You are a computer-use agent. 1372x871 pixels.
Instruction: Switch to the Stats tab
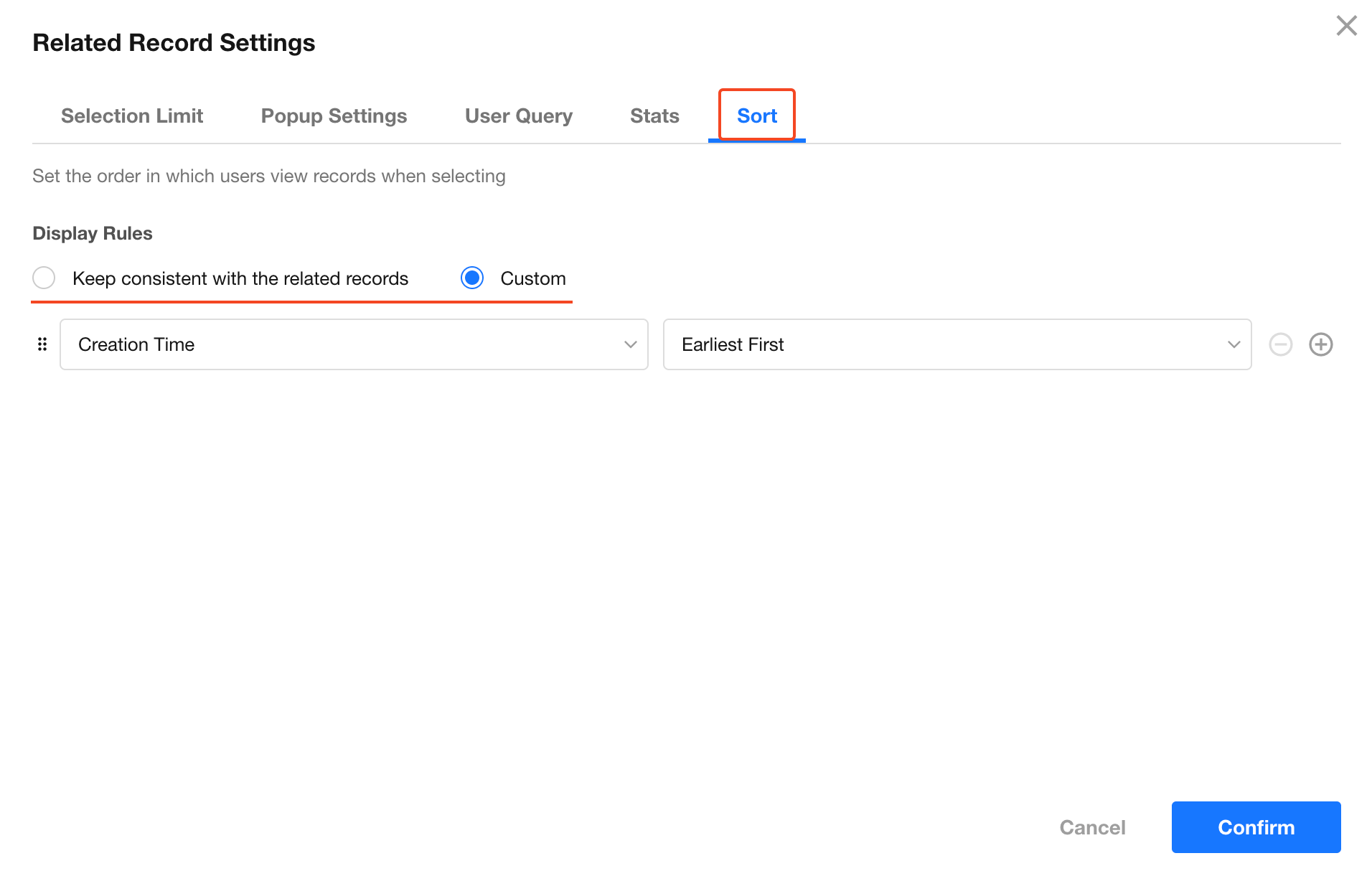click(x=654, y=116)
